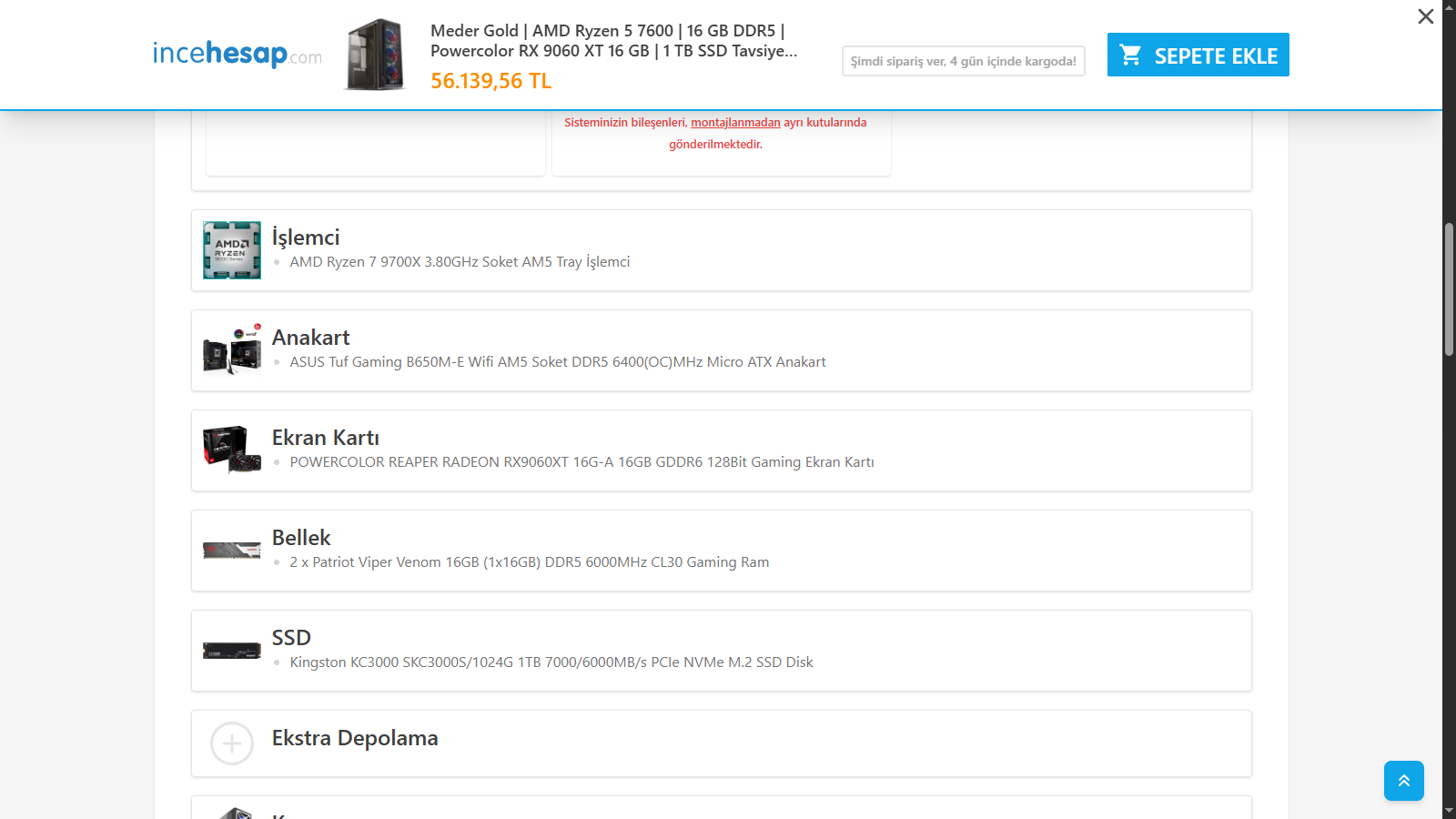The width and height of the screenshot is (1456, 819).
Task: Select the Ekran Kartı section heading
Action: click(x=326, y=438)
